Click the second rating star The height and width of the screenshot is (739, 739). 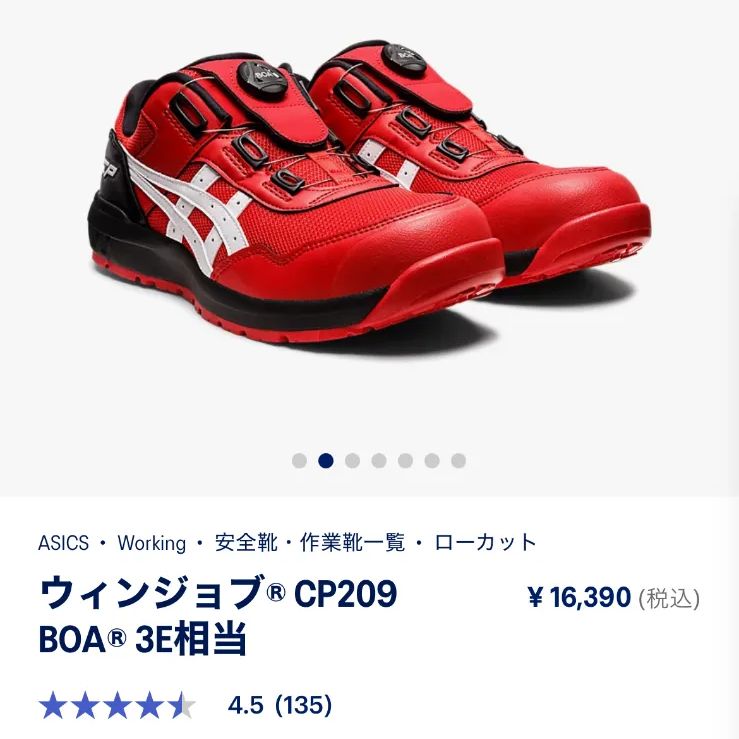[86, 706]
